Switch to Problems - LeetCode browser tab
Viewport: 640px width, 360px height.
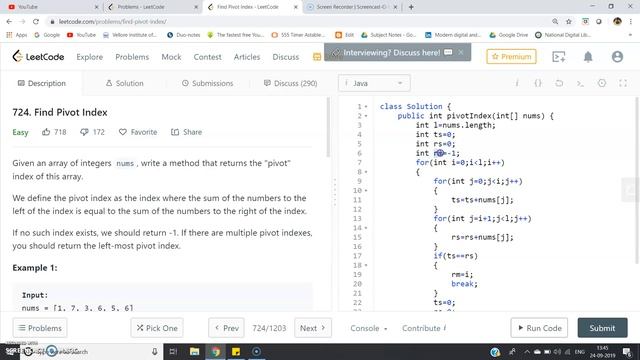coord(152,7)
